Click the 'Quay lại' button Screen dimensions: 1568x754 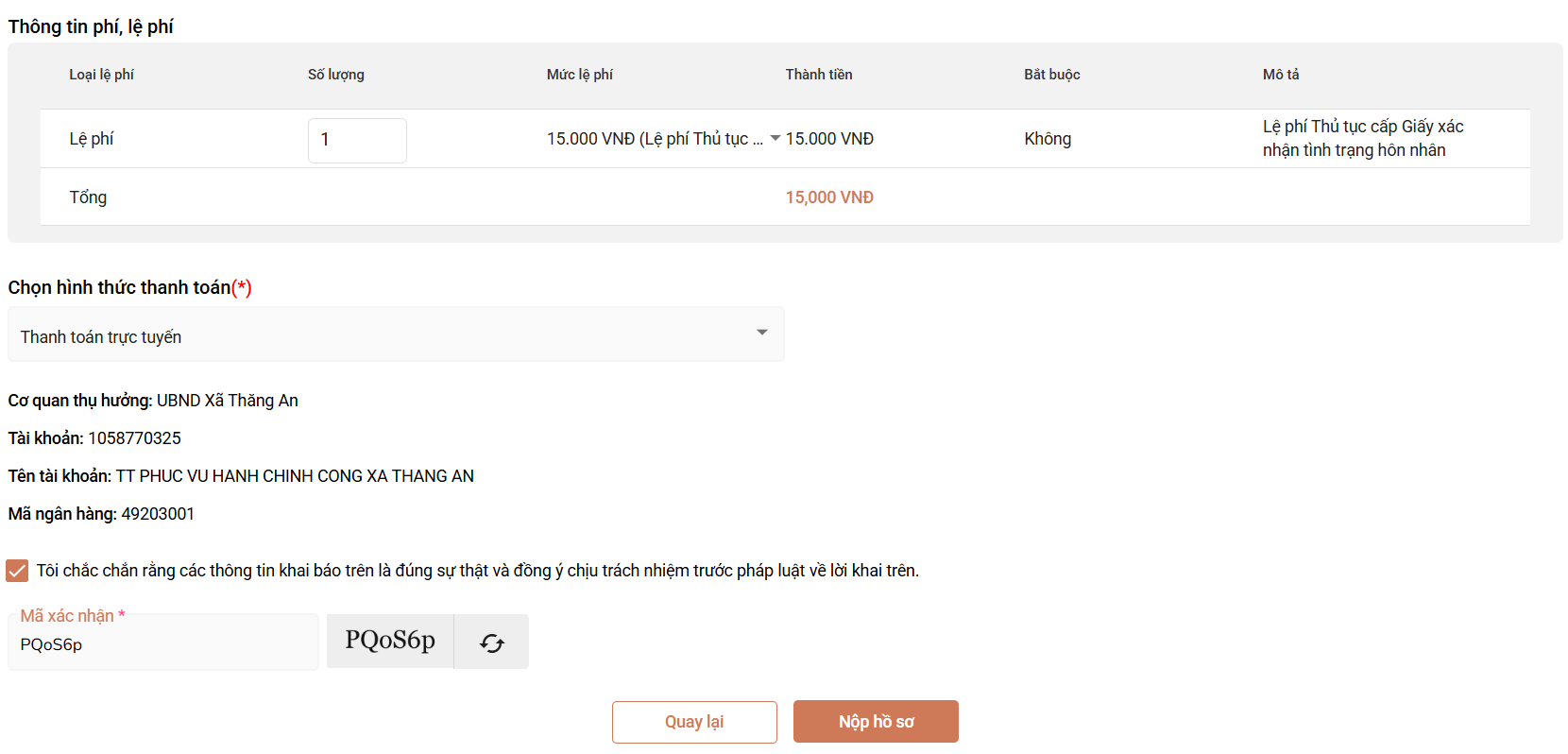point(694,722)
